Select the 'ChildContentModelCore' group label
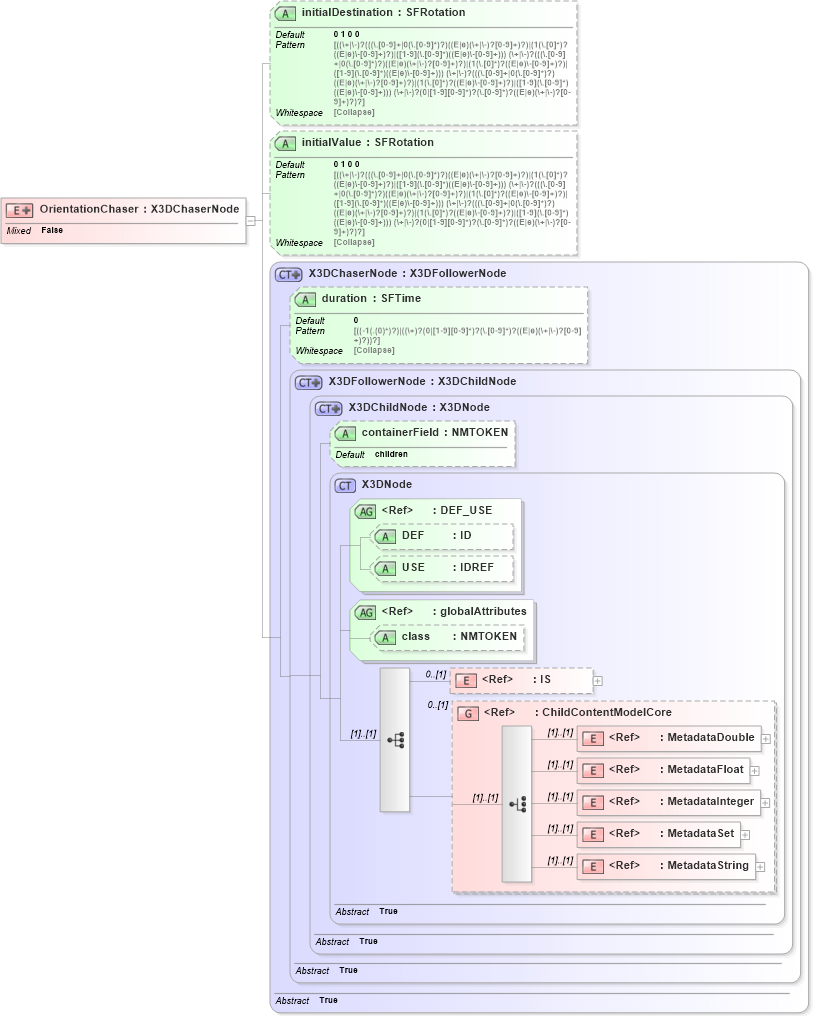 [607, 713]
